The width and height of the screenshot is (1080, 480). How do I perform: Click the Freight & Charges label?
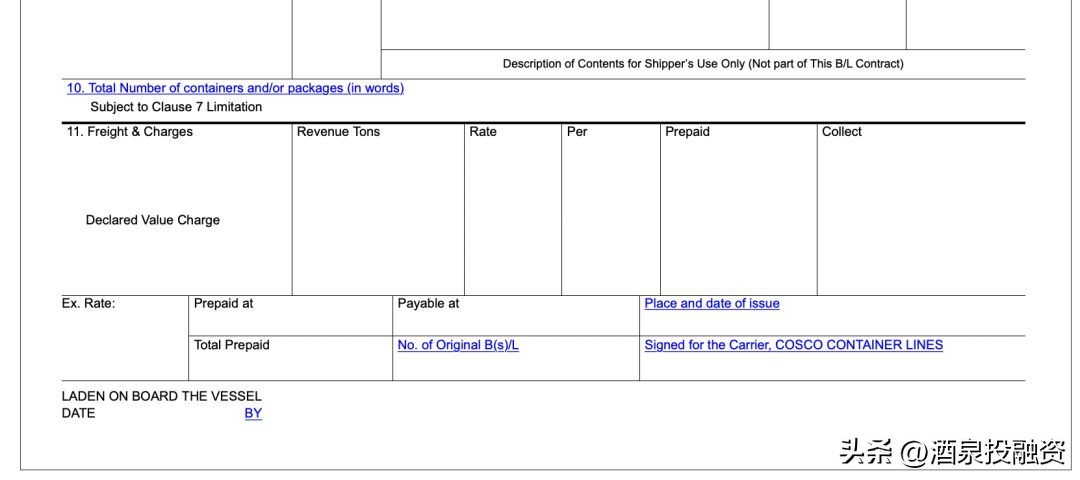130,132
